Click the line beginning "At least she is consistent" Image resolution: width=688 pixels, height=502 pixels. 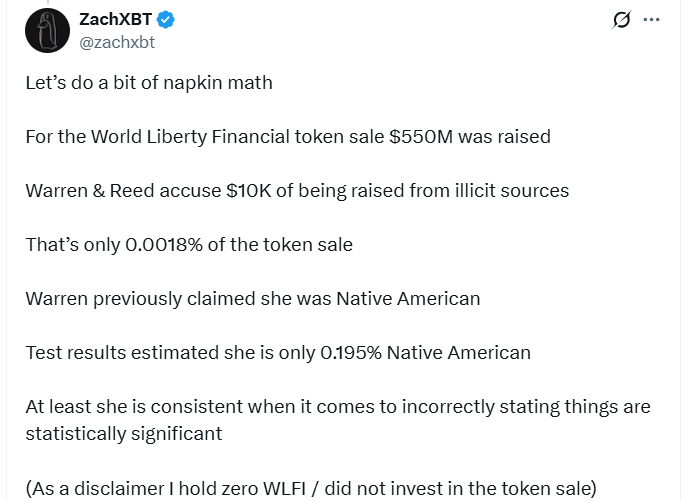pos(337,407)
